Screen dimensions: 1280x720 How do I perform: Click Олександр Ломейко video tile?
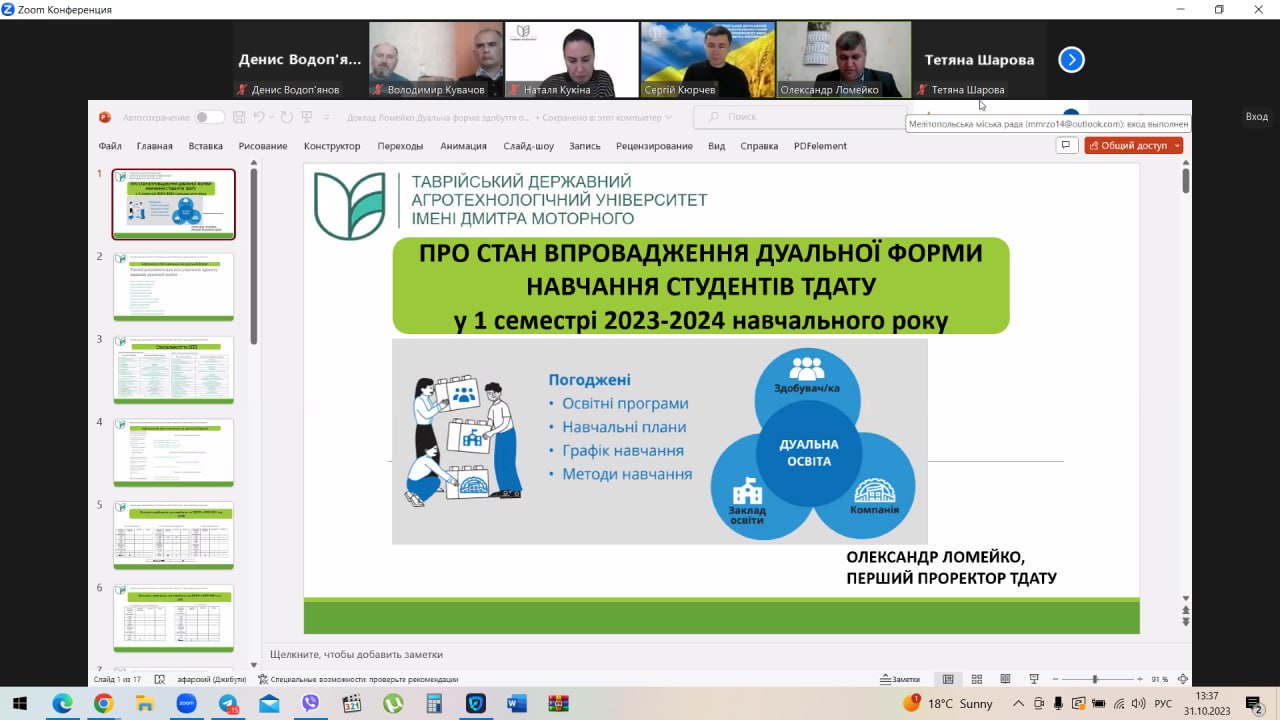[x=843, y=59]
